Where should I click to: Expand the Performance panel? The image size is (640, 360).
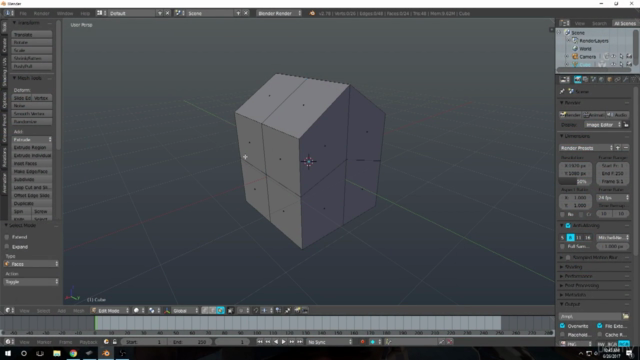578,276
